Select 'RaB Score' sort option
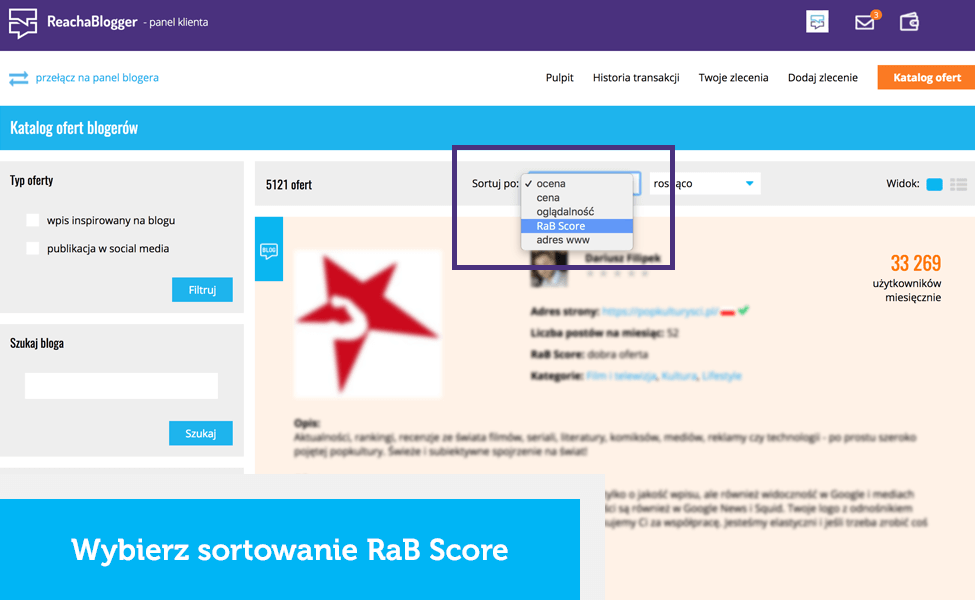The image size is (975, 600). click(561, 226)
